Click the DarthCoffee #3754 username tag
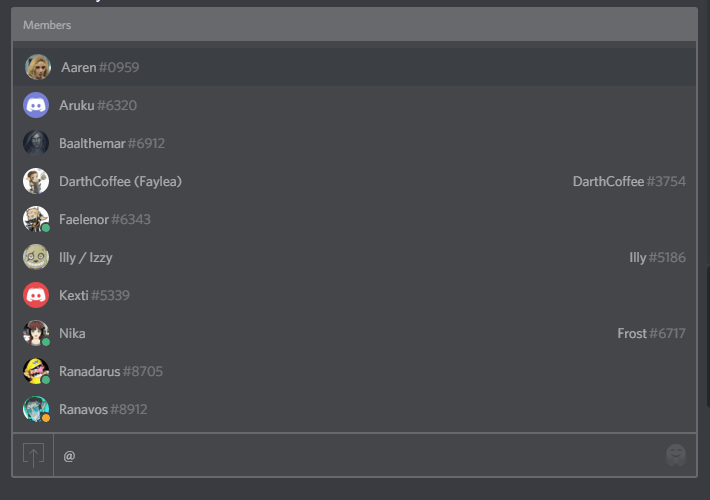 pyautogui.click(x=629, y=182)
